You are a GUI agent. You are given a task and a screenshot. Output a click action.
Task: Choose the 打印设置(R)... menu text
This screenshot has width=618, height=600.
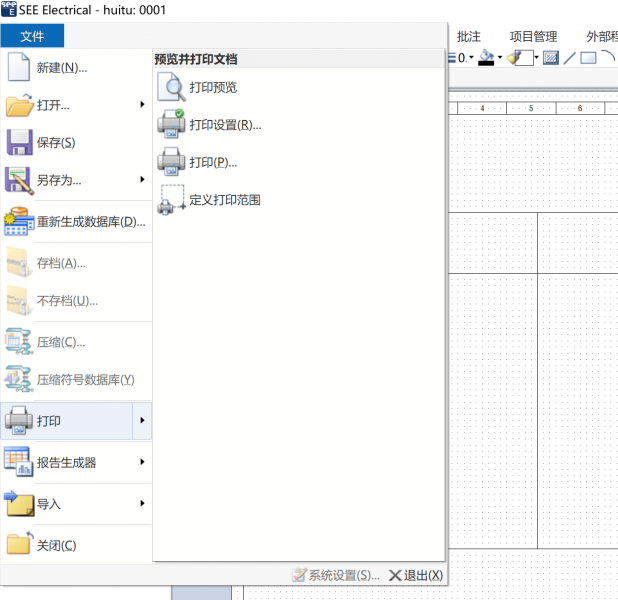coord(225,125)
